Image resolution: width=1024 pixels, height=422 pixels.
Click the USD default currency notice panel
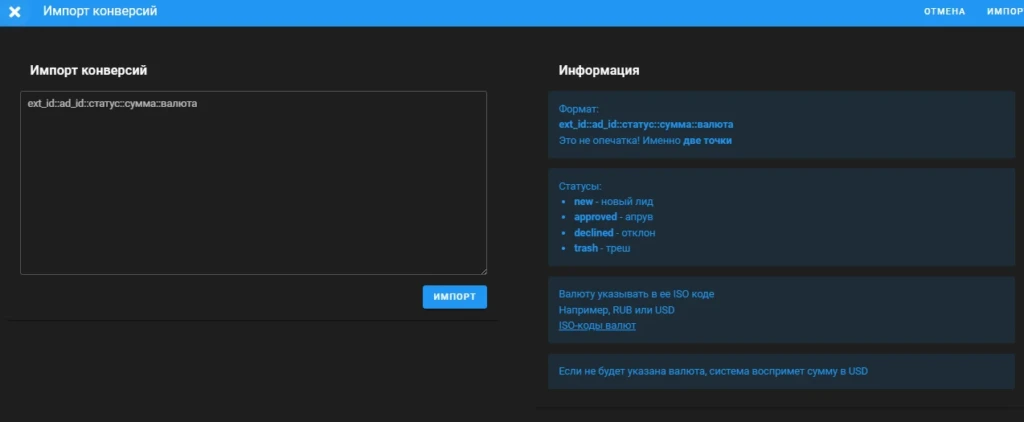click(x=782, y=372)
